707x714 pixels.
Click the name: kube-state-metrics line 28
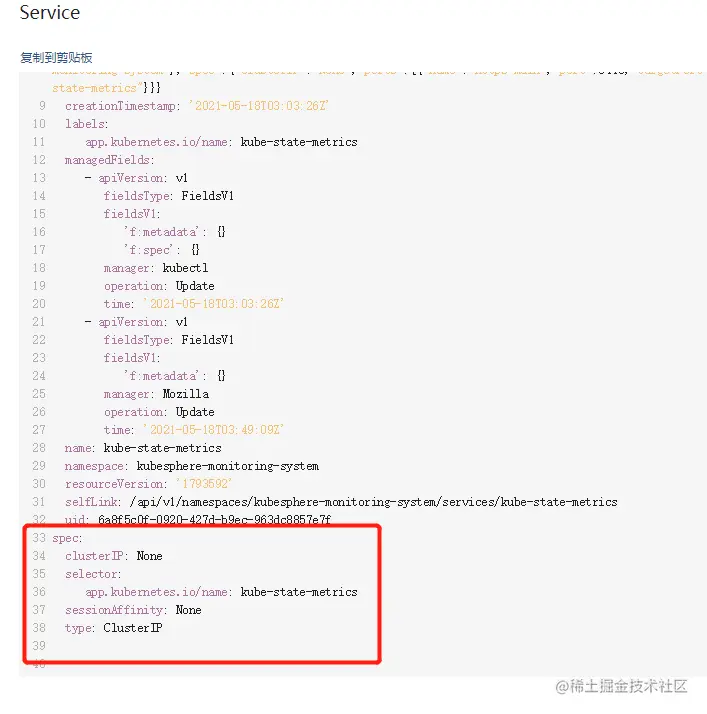coord(143,448)
